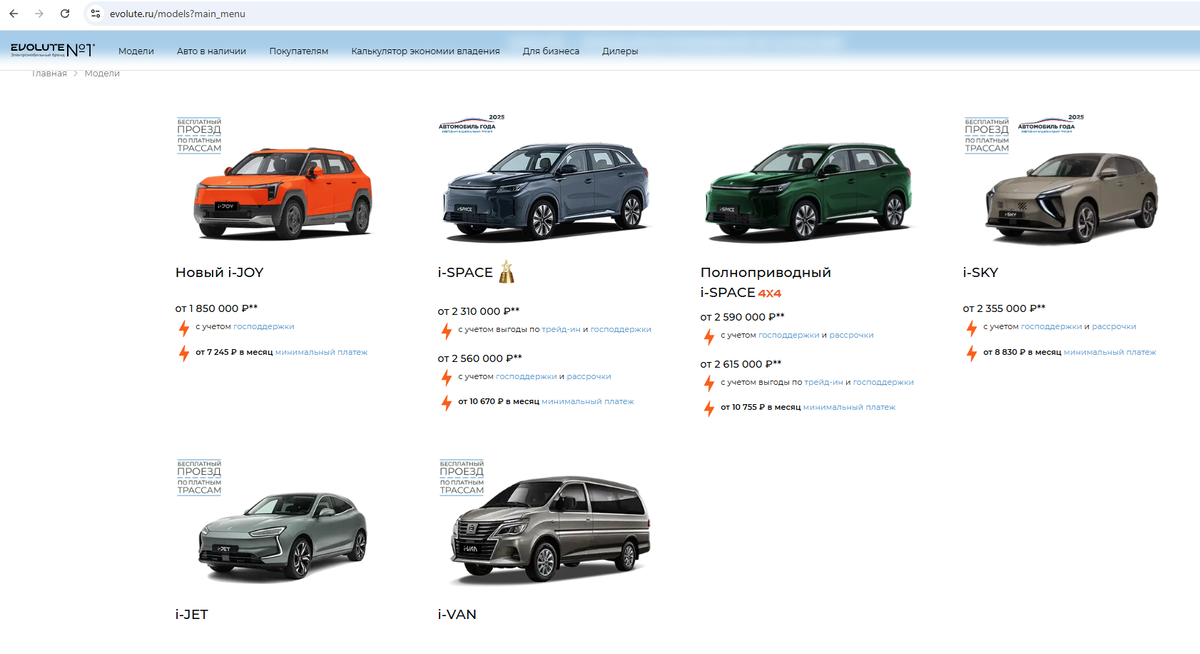The height and width of the screenshot is (654, 1200).
Task: Click the price от 2 310 000 ₽
Action: (478, 311)
